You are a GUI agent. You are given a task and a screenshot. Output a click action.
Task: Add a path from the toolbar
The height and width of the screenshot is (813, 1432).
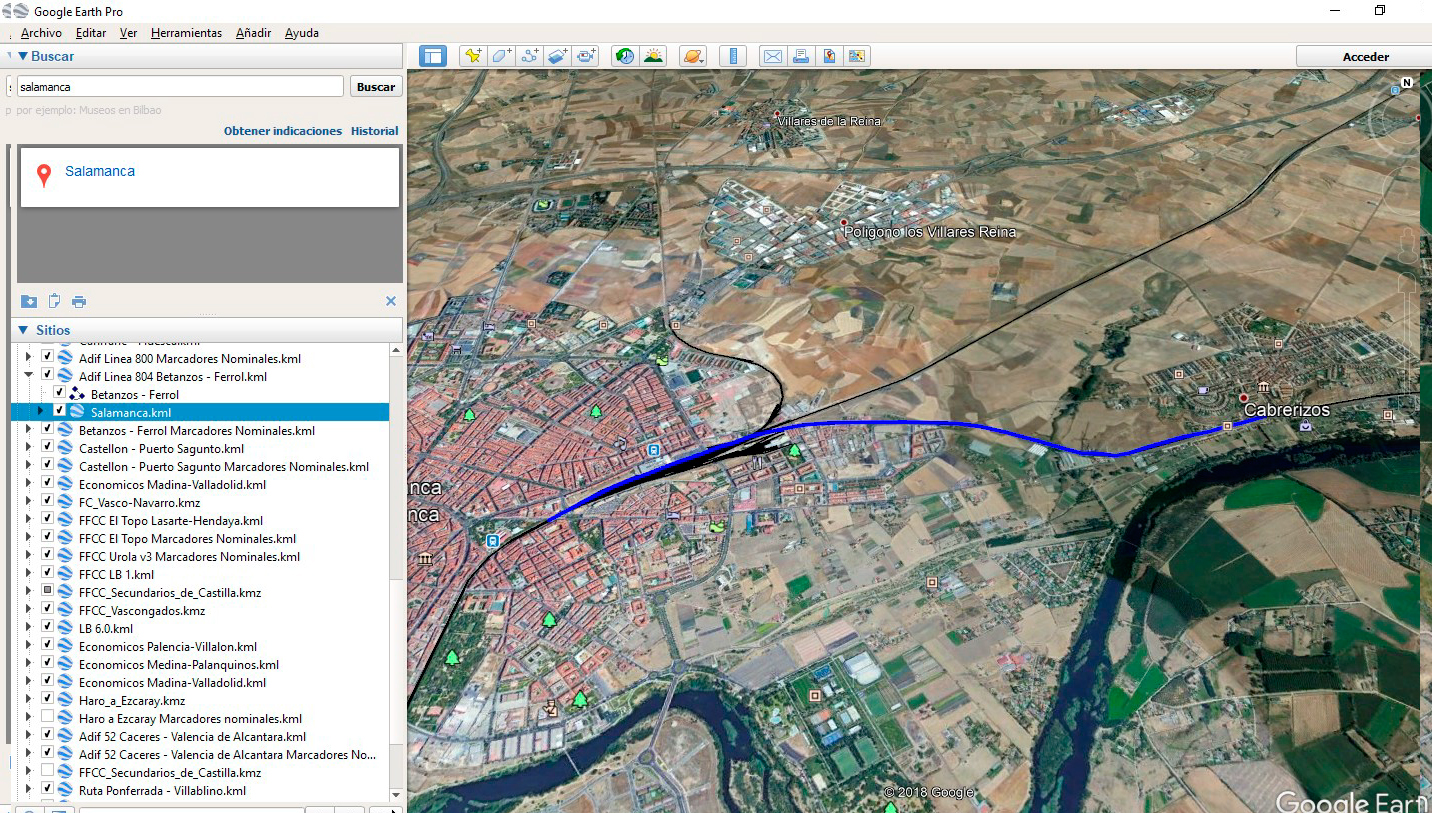tap(530, 56)
